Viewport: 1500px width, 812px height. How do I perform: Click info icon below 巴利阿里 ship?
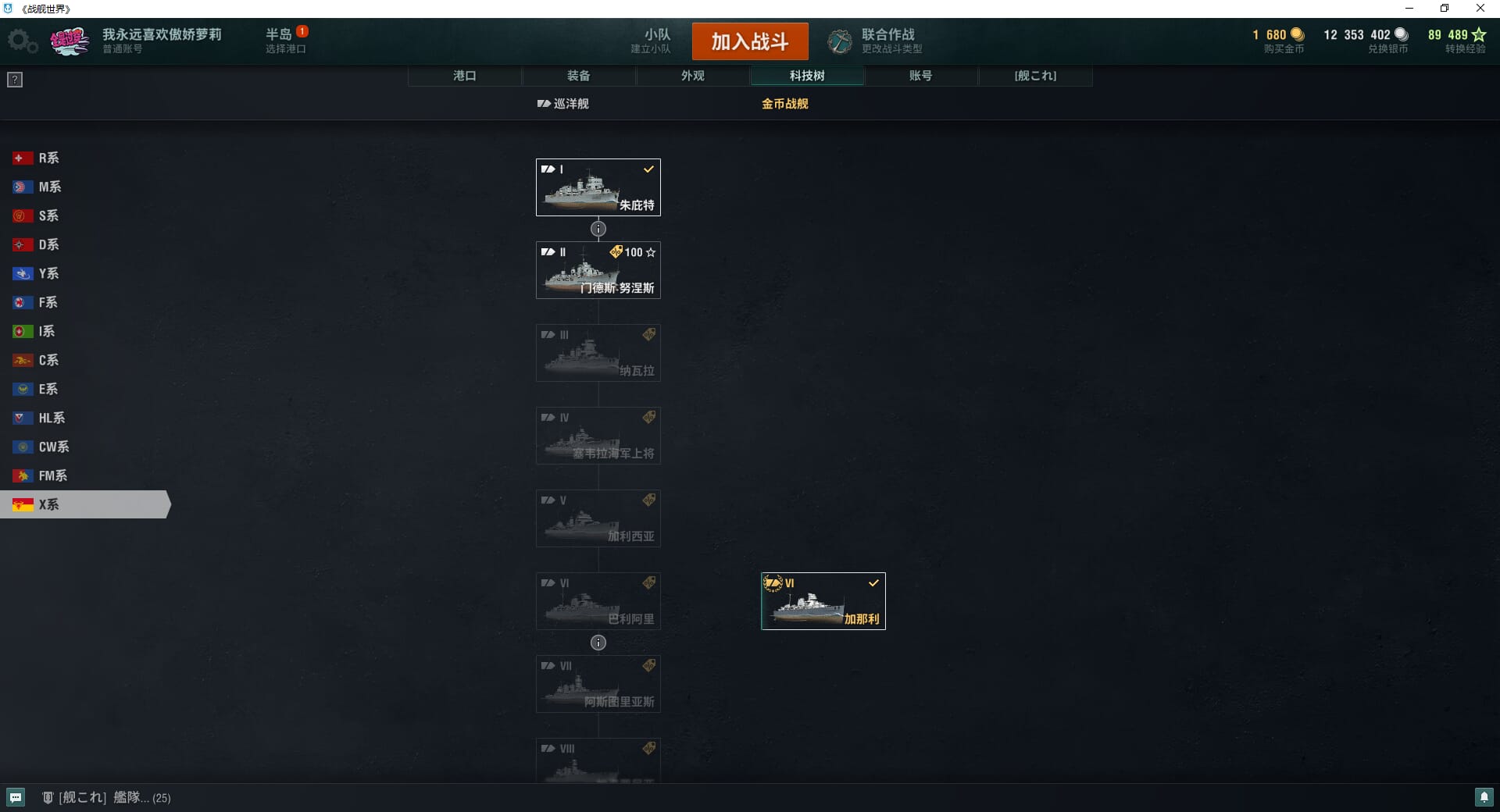598,643
